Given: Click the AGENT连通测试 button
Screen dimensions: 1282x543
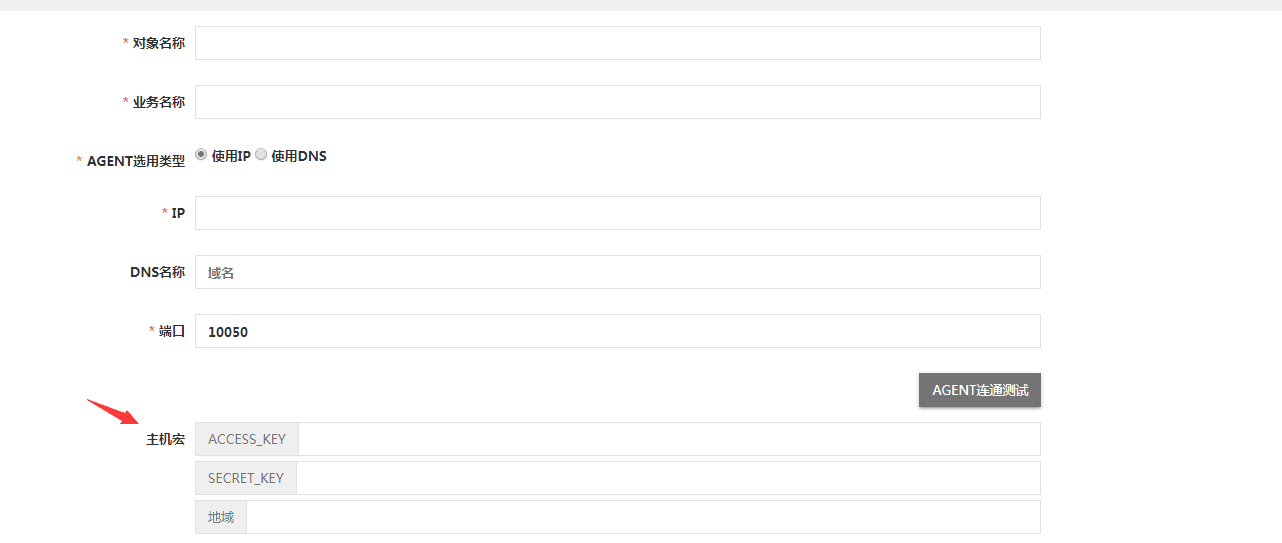Looking at the screenshot, I should (980, 390).
